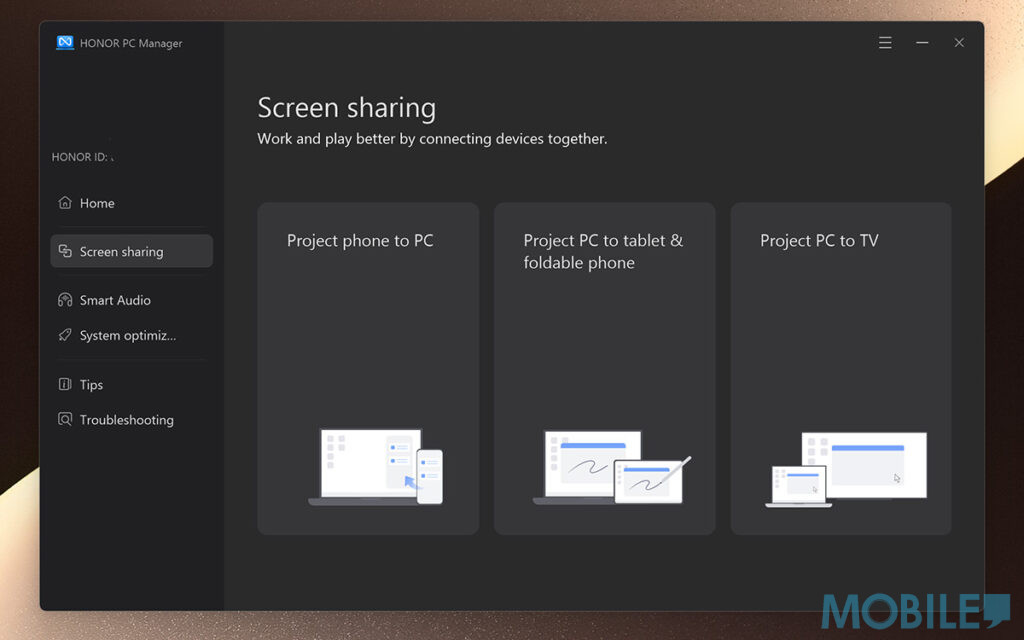Click the 'Work and play better' subtitle
This screenshot has width=1024, height=640.
432,139
